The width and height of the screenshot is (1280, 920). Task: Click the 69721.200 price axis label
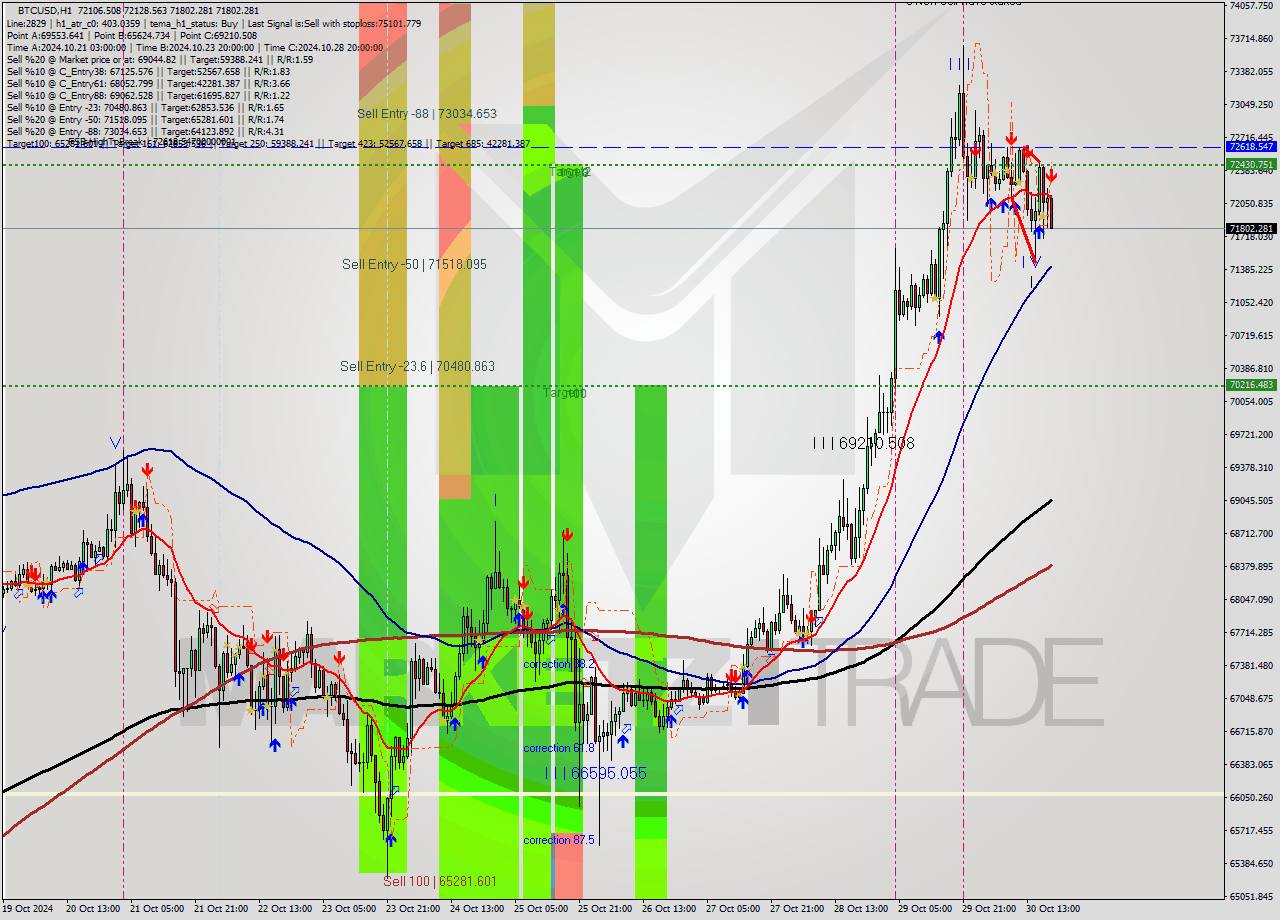1251,435
